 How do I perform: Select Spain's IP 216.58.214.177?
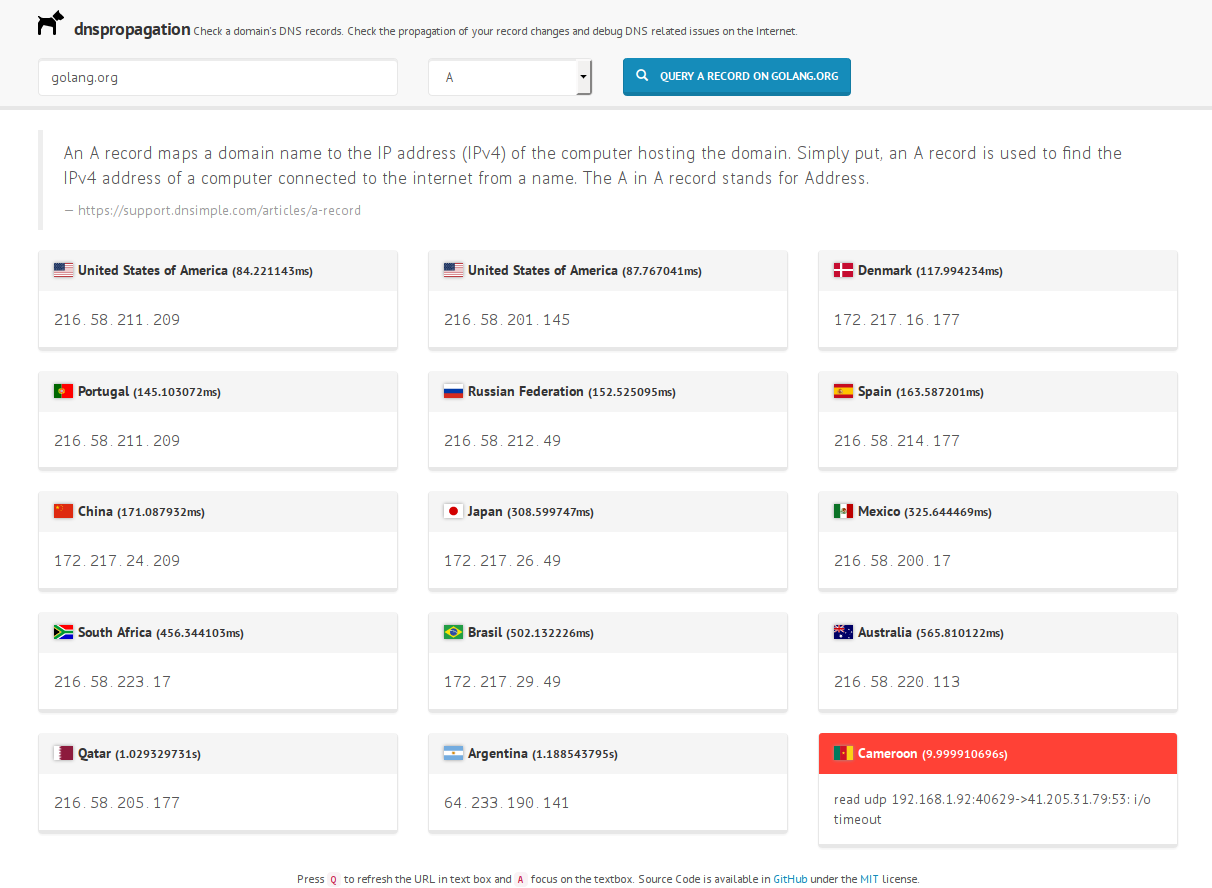pyautogui.click(x=897, y=441)
